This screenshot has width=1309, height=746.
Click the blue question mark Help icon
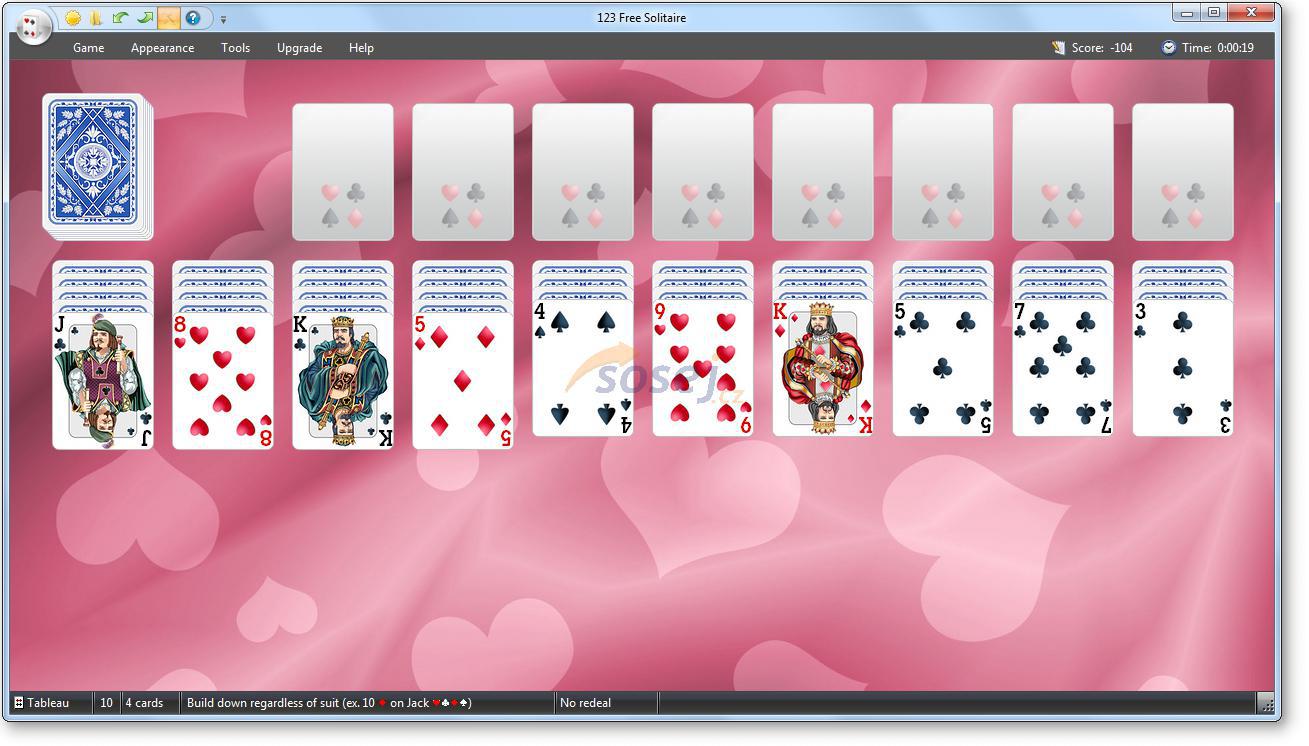point(193,18)
